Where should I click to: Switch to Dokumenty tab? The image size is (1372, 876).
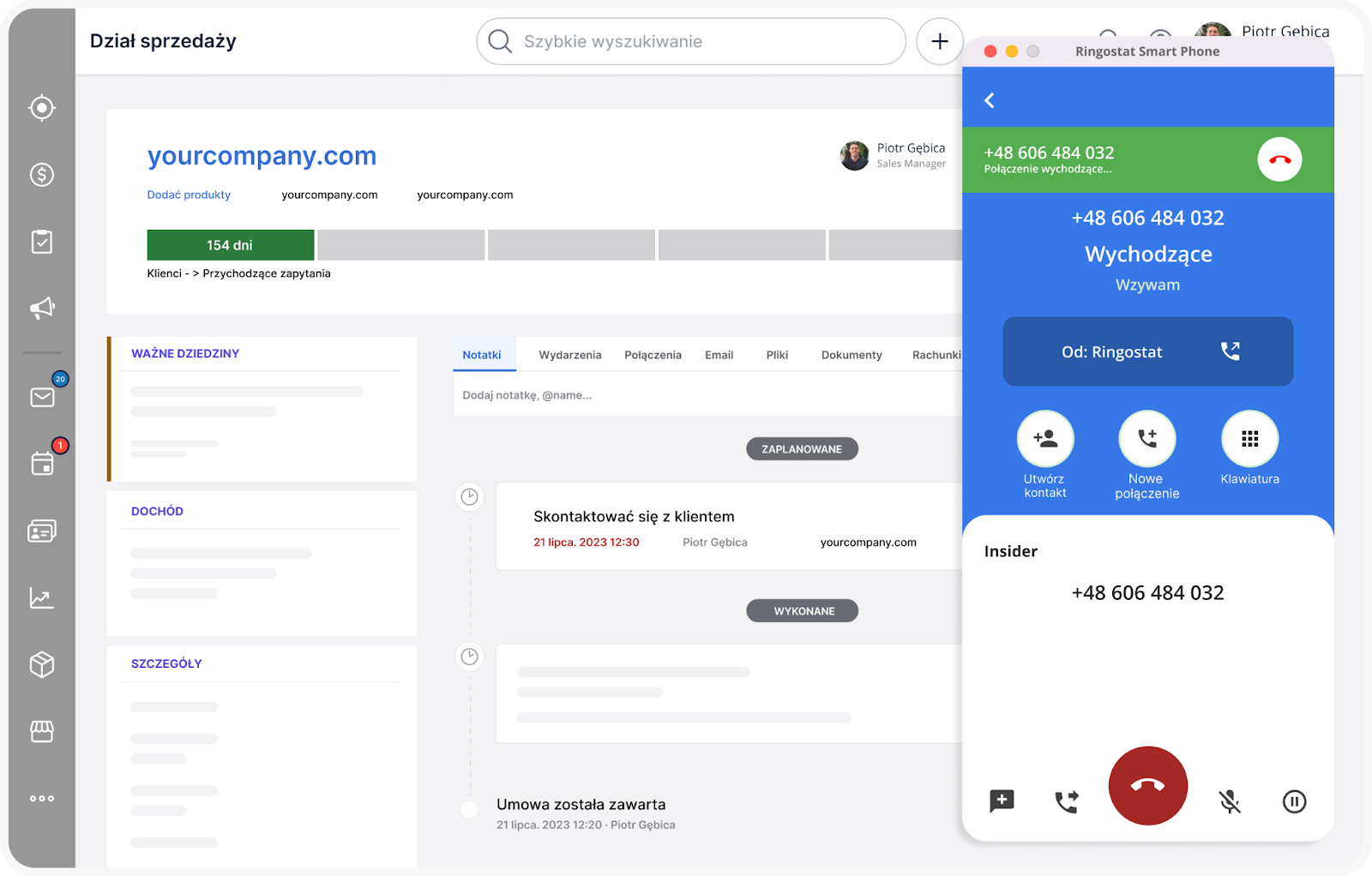[x=851, y=355]
